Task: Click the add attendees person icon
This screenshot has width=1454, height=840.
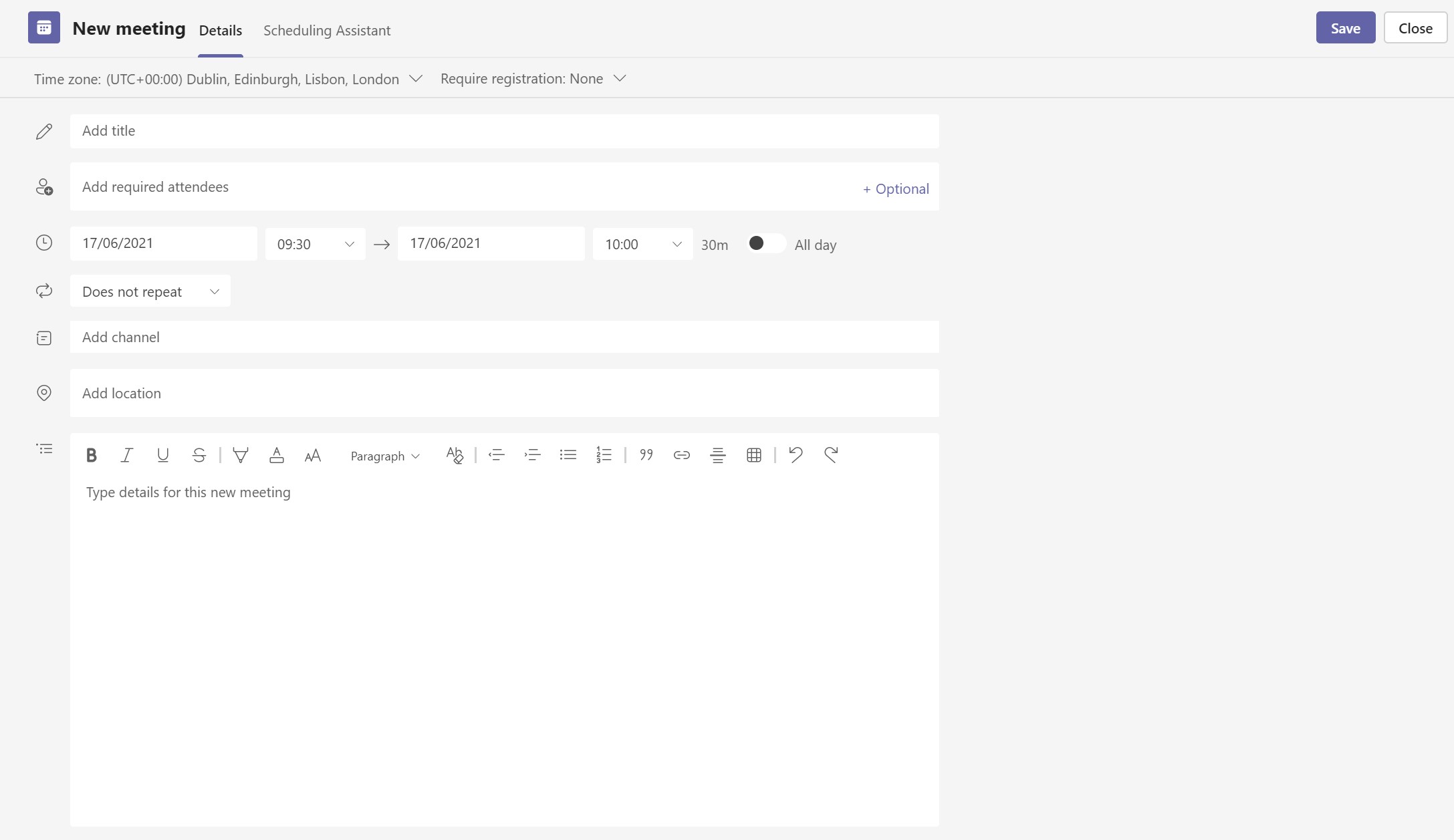Action: point(44,186)
